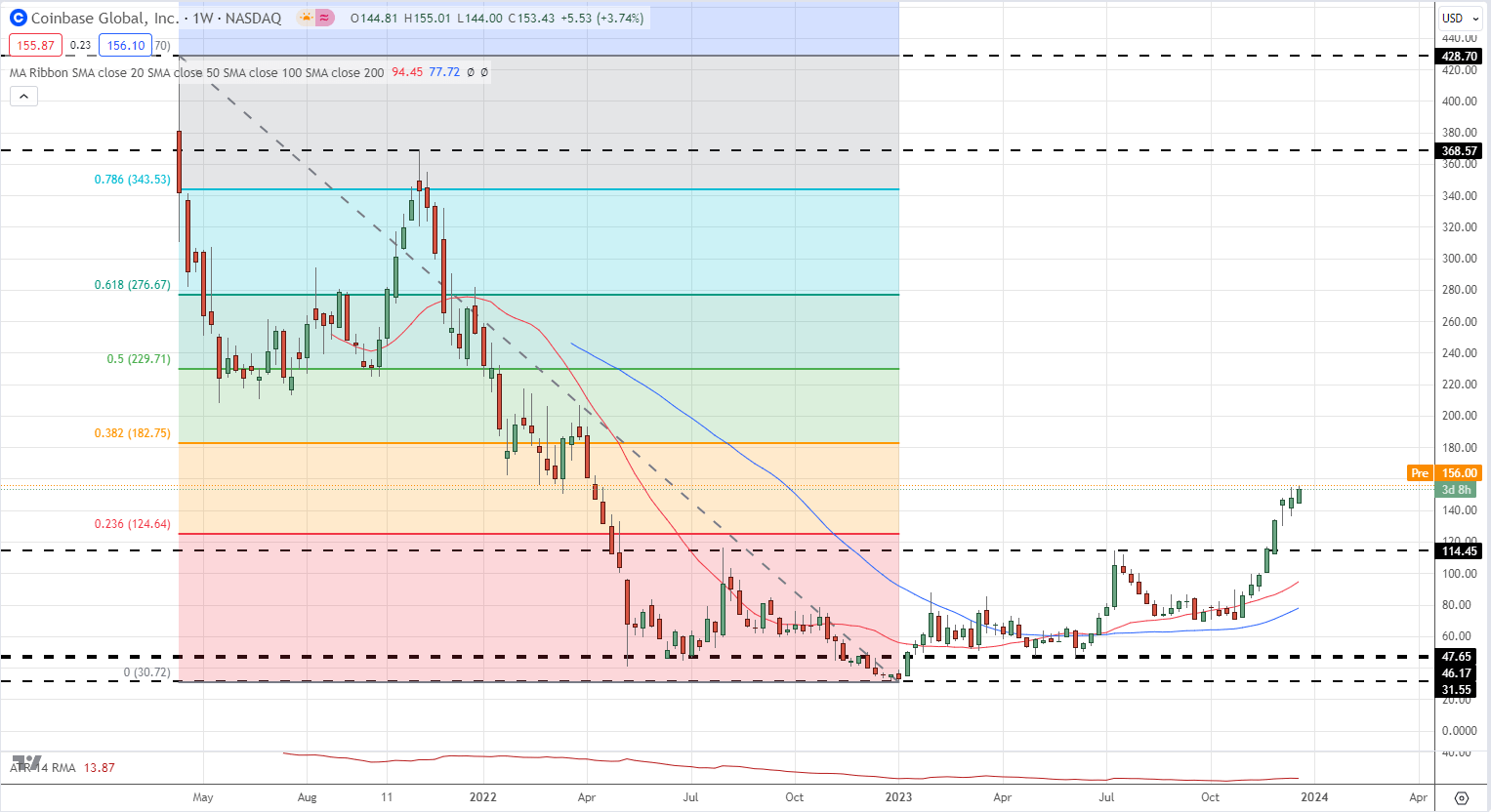The width and height of the screenshot is (1491, 812).
Task: Click the 2024 label on time axis
Action: coord(1313,797)
